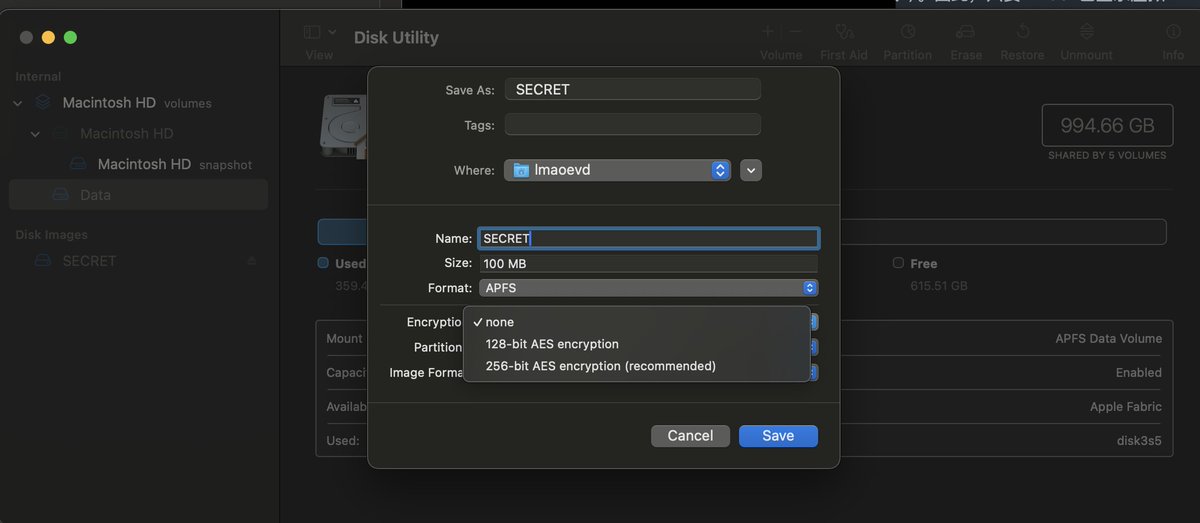Open the Info toolbar icon
The width and height of the screenshot is (1200, 523).
pos(1173,33)
